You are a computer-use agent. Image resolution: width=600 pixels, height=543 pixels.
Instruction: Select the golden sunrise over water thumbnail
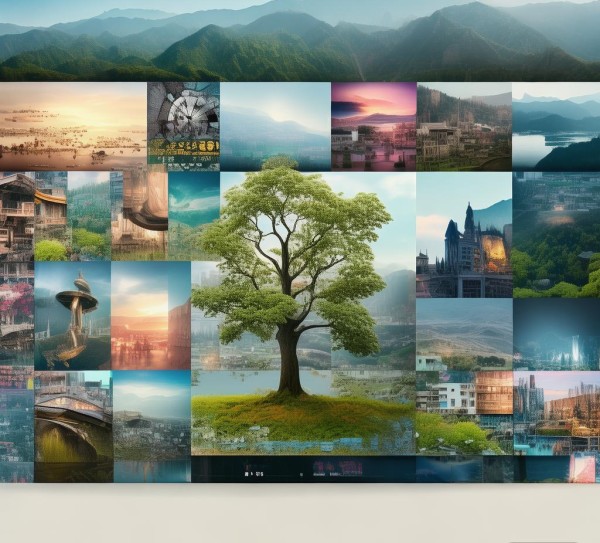(73, 126)
